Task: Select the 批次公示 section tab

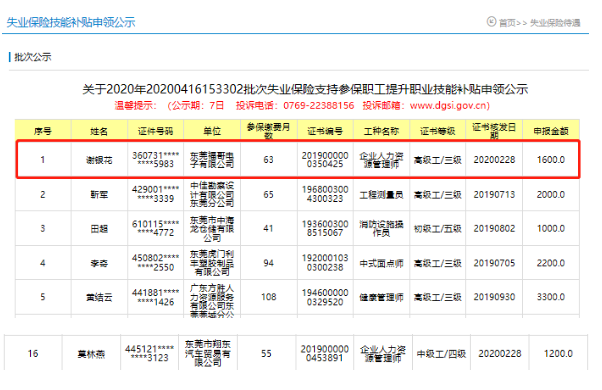Action: [x=33, y=57]
